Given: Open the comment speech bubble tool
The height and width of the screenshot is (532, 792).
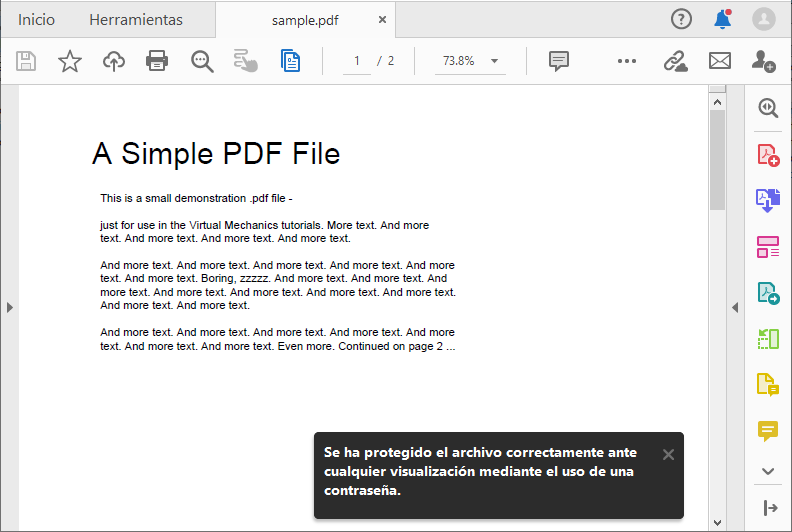Looking at the screenshot, I should pos(559,61).
